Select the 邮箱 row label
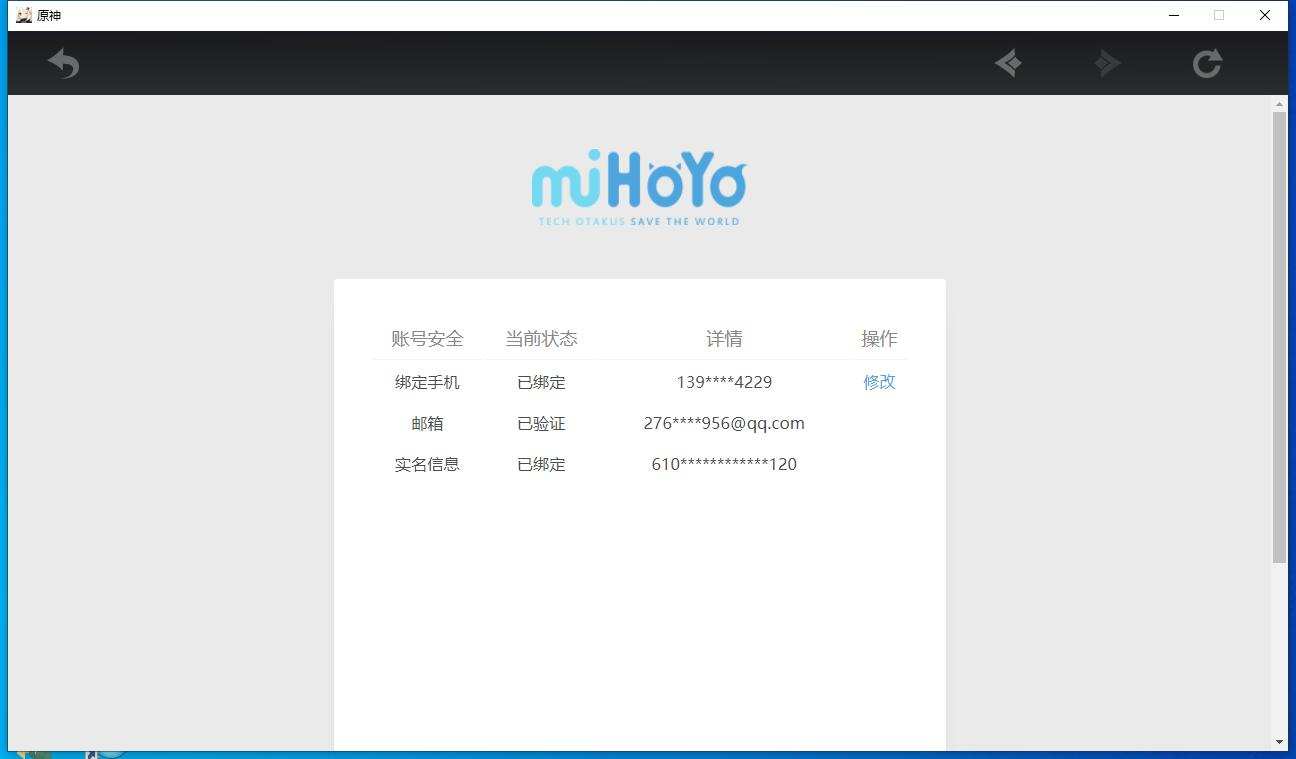 pos(427,423)
